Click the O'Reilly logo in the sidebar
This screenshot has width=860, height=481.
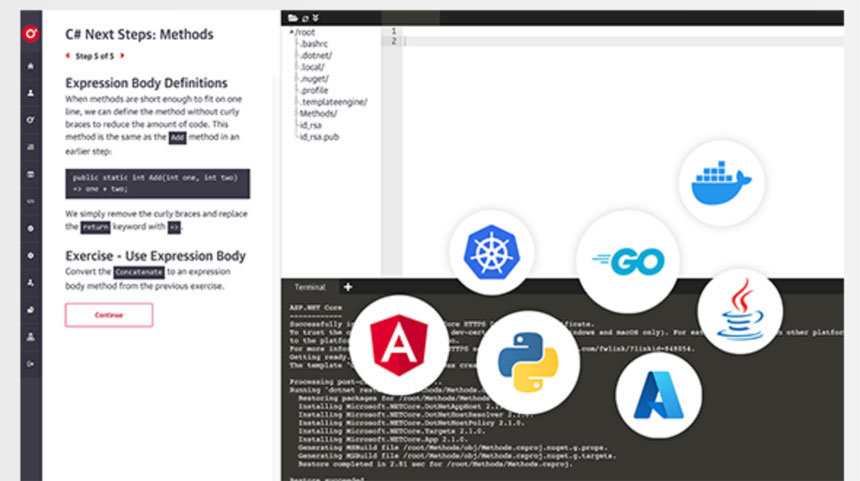[31, 33]
